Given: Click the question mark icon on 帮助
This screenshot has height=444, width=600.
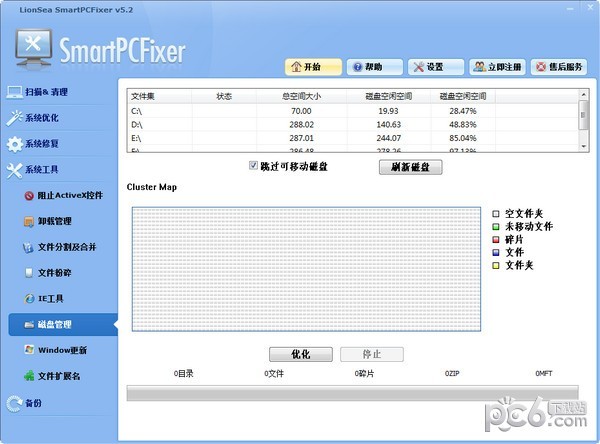Looking at the screenshot, I should click(x=357, y=67).
